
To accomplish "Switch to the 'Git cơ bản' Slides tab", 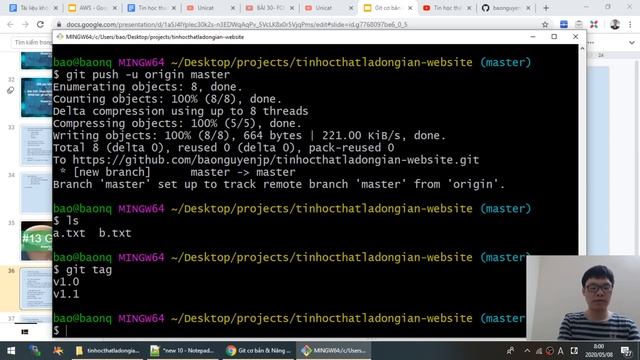I will coord(388,8).
